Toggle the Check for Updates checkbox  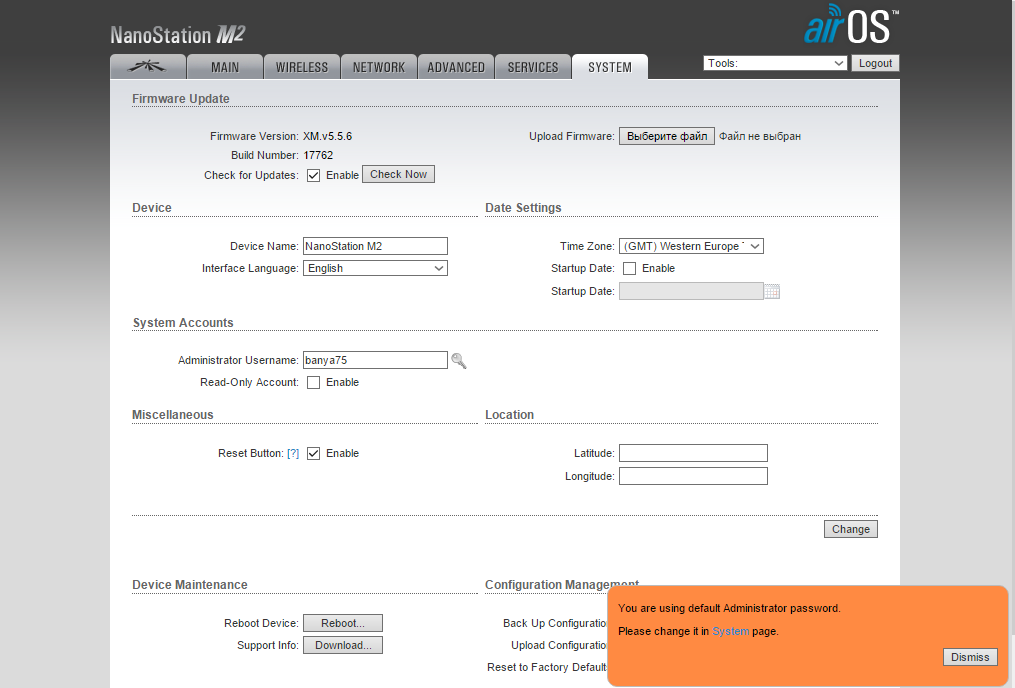pyautogui.click(x=313, y=175)
